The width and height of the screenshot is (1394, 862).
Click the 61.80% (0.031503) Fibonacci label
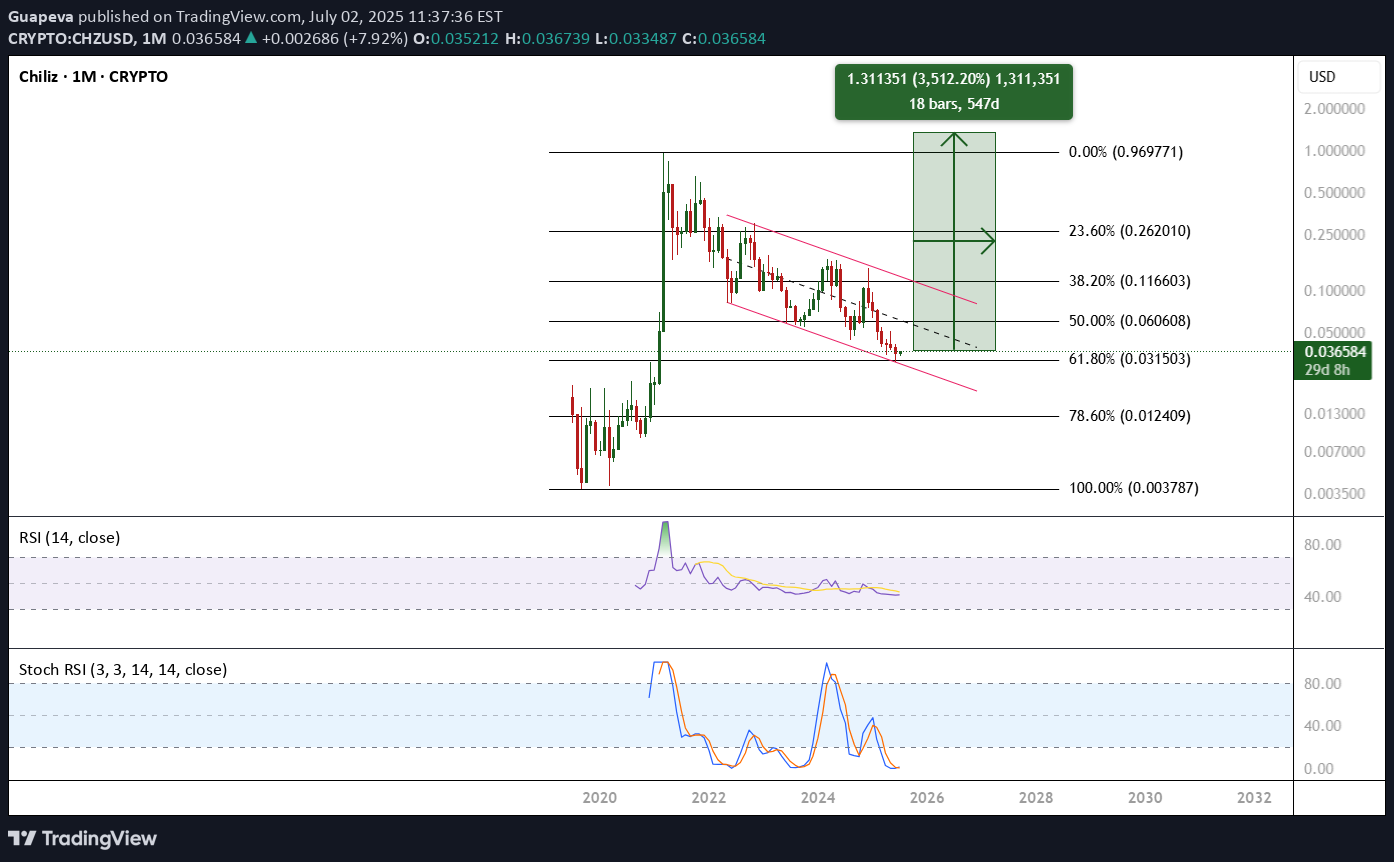[1130, 358]
